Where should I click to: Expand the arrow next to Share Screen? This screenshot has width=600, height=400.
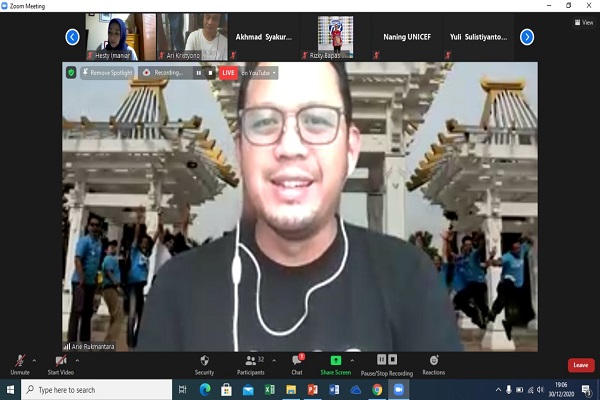[353, 360]
